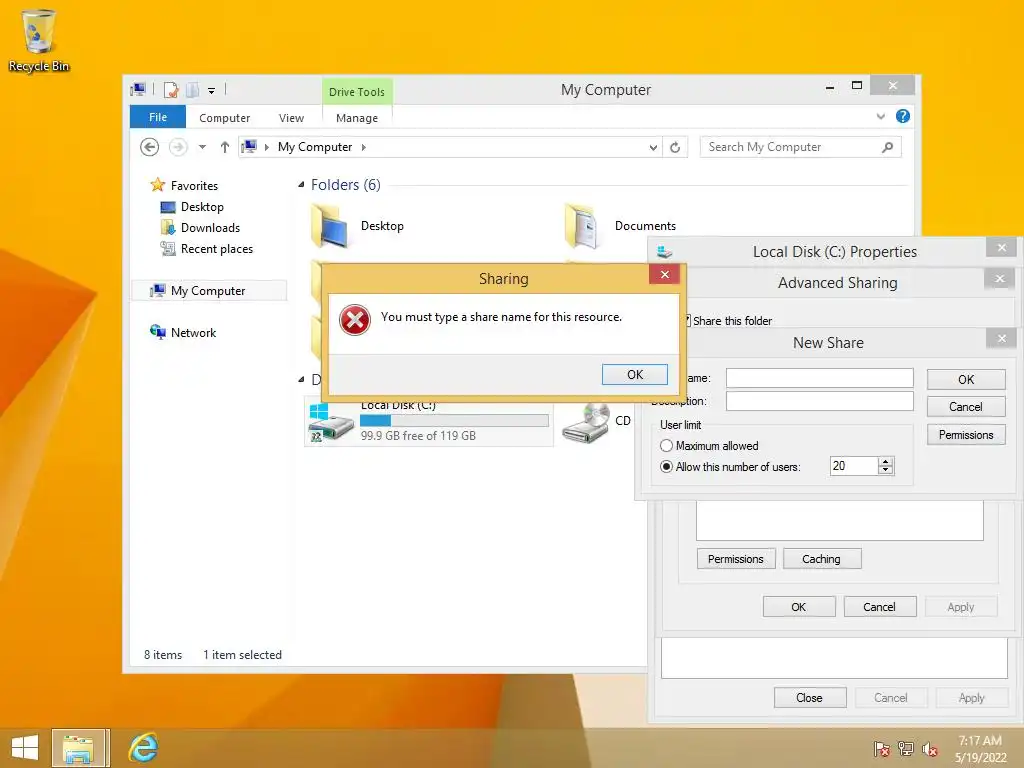Viewport: 1024px width, 768px height.
Task: Click the Help question mark icon
Action: click(903, 116)
